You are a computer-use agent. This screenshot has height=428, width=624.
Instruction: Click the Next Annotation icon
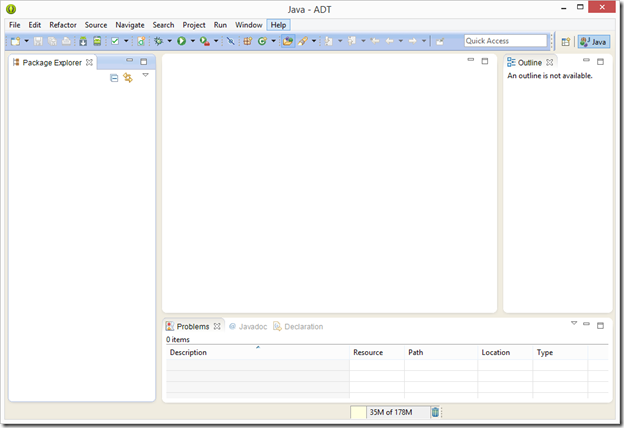(329, 41)
